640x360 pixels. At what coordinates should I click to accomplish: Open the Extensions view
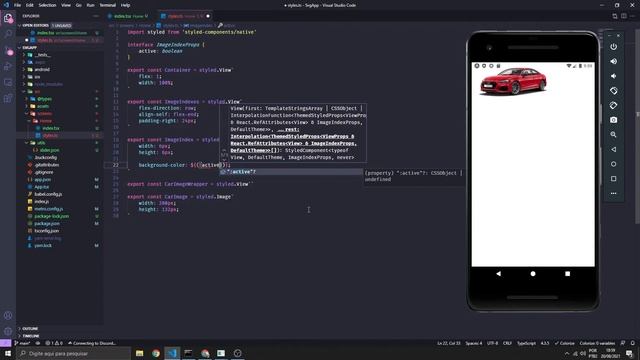[8, 98]
